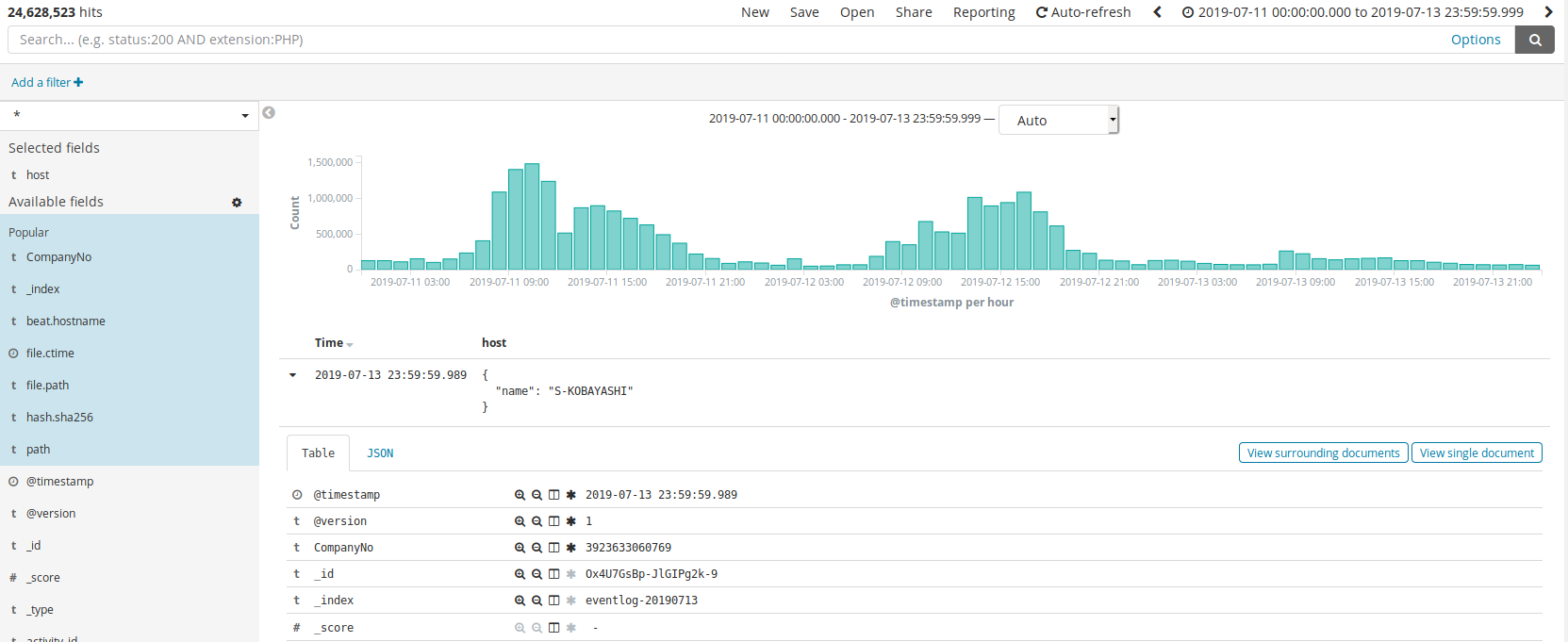Image resolution: width=1568 pixels, height=642 pixels.
Task: Click the tallest histogram bar near 2019-07-11 09:00
Action: click(532, 217)
